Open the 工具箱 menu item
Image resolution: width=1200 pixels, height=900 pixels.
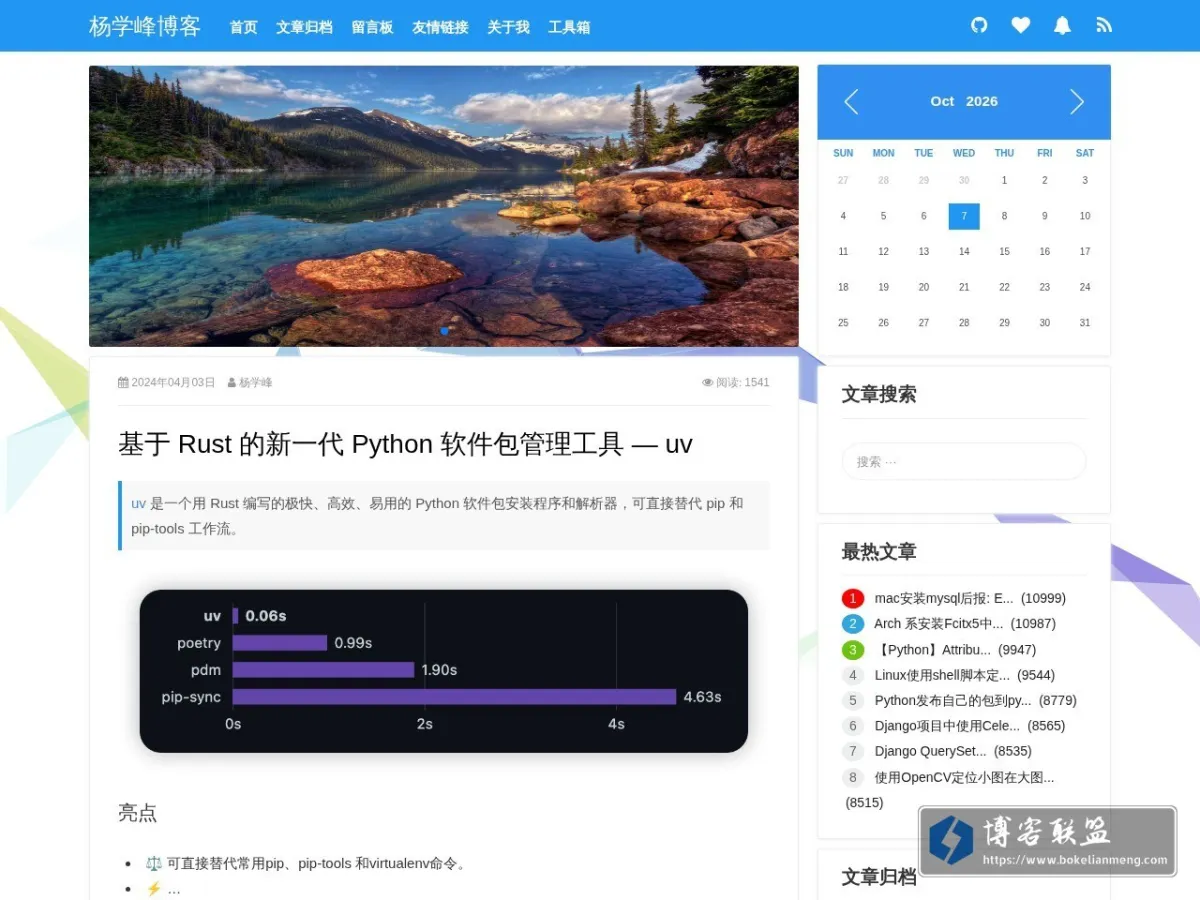[569, 27]
